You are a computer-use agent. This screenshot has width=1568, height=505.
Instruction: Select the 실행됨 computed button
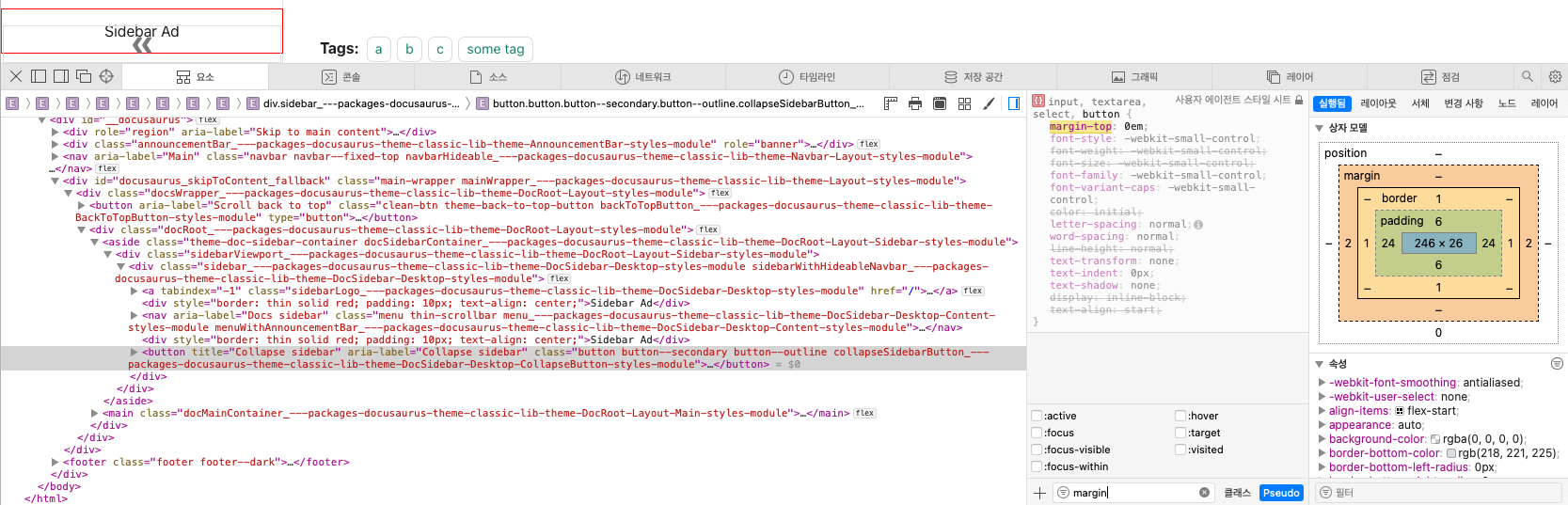1331,103
